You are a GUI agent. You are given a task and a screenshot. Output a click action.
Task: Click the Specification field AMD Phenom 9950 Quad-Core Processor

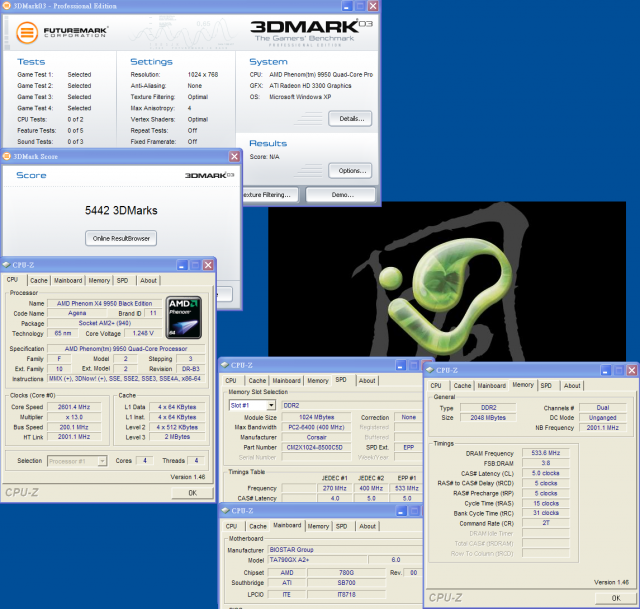126,349
